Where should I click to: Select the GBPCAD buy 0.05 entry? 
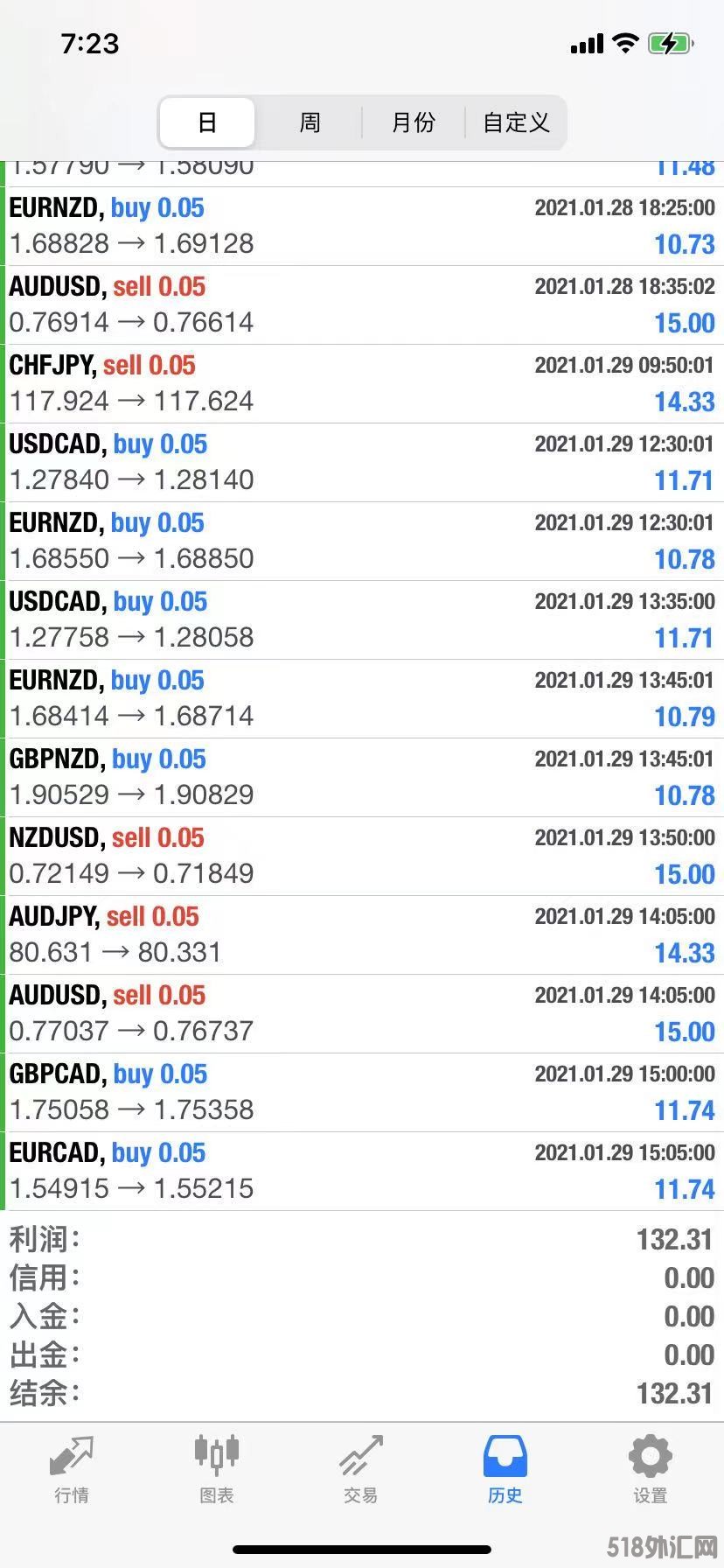pyautogui.click(x=362, y=1093)
